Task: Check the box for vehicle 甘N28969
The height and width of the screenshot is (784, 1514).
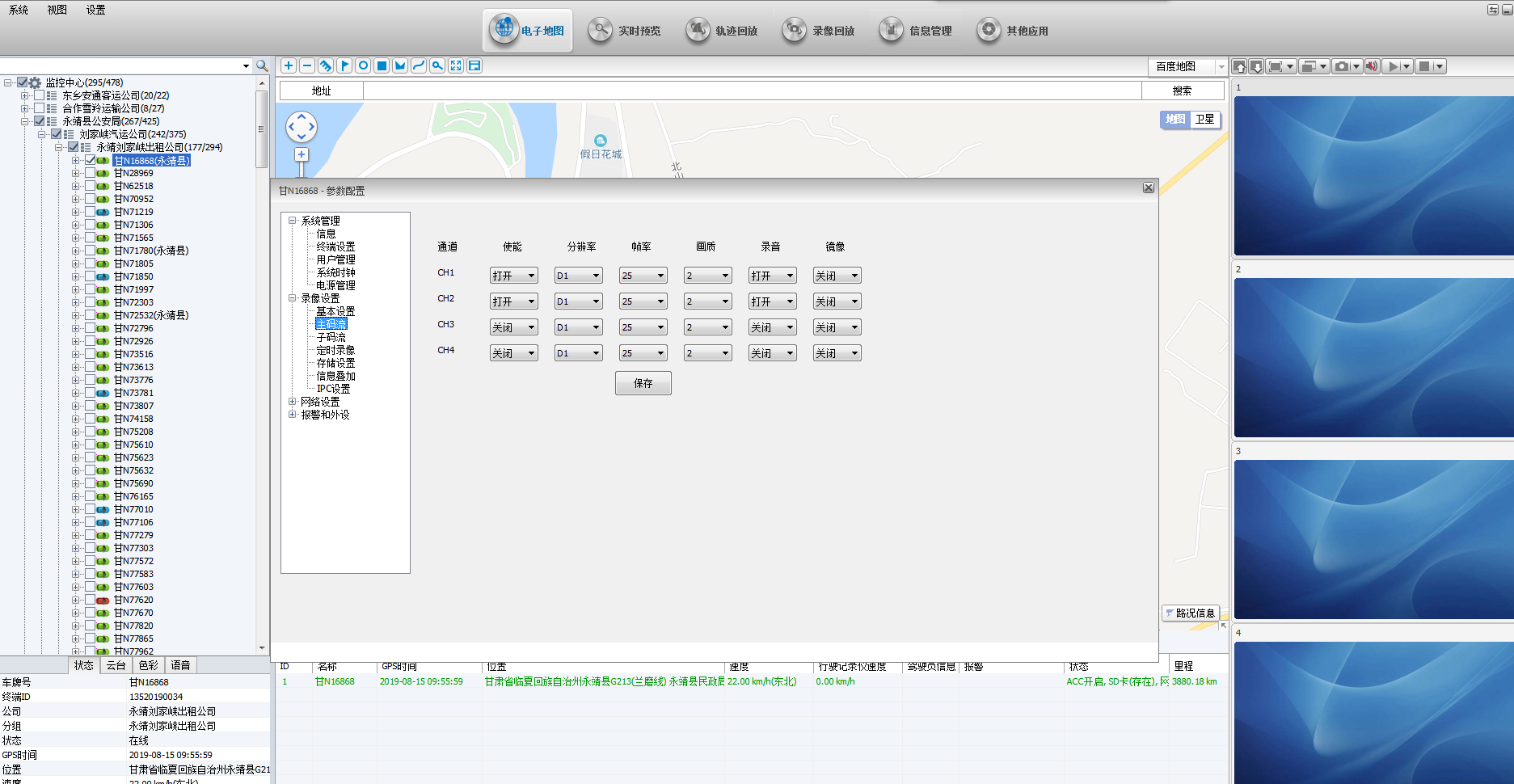Action: tap(91, 173)
